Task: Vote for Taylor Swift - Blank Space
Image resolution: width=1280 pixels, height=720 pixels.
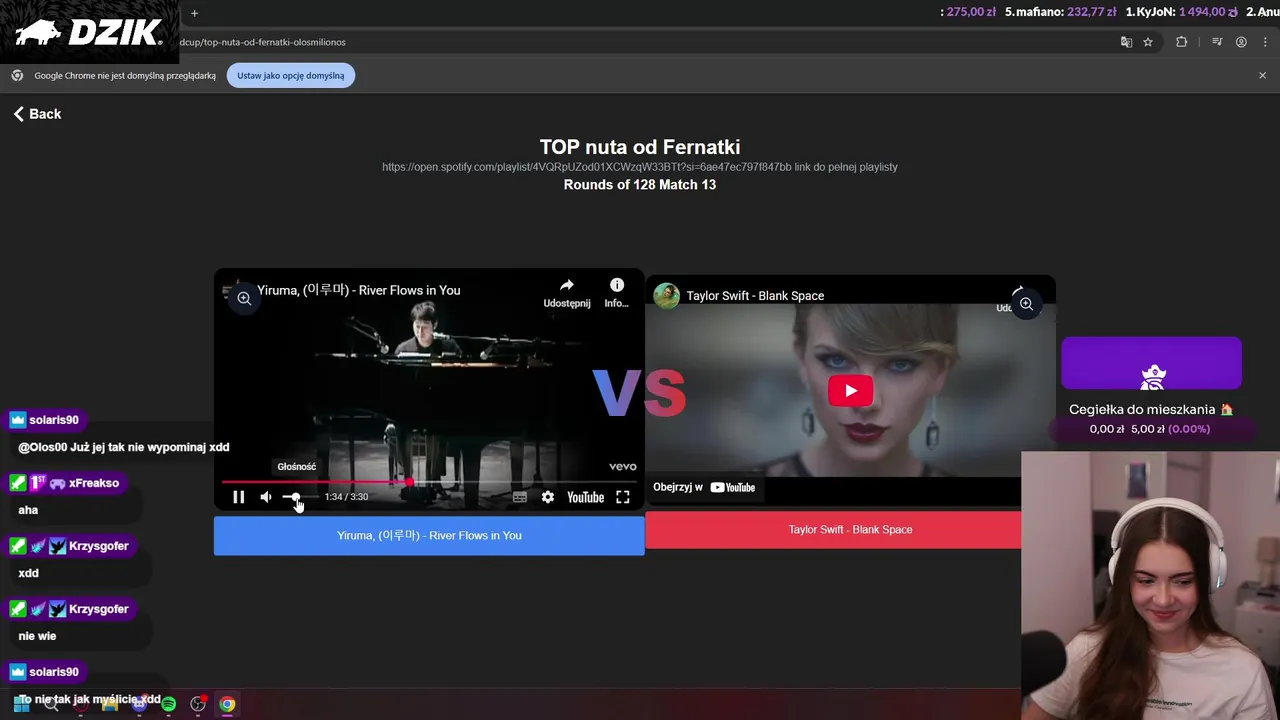Action: 833,530
